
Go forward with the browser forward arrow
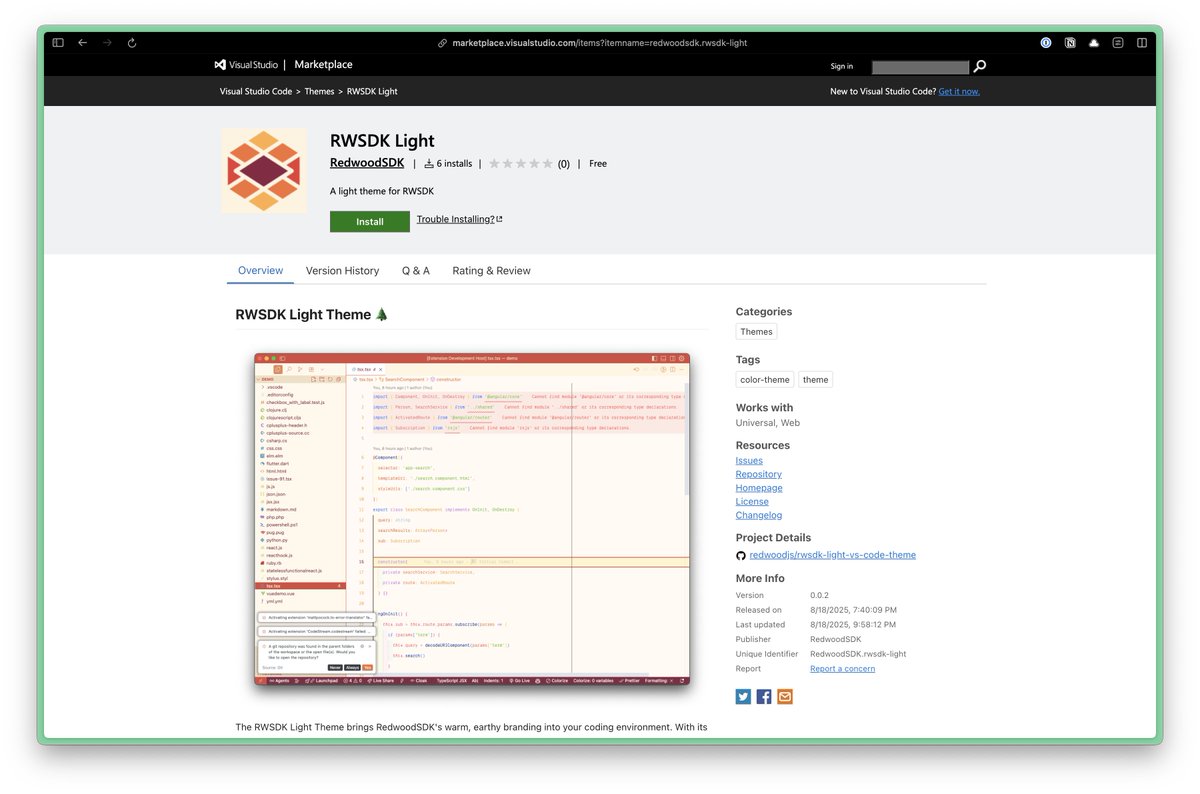tap(107, 43)
